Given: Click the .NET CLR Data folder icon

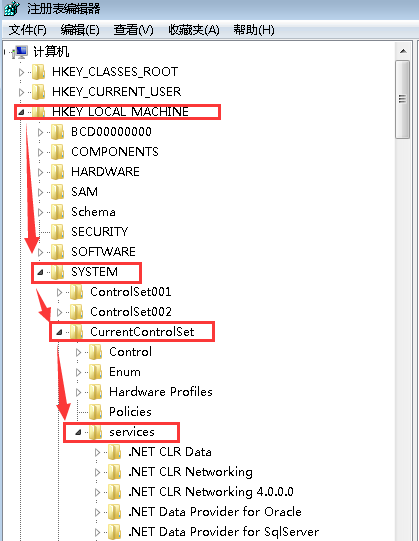Looking at the screenshot, I should 115,452.
